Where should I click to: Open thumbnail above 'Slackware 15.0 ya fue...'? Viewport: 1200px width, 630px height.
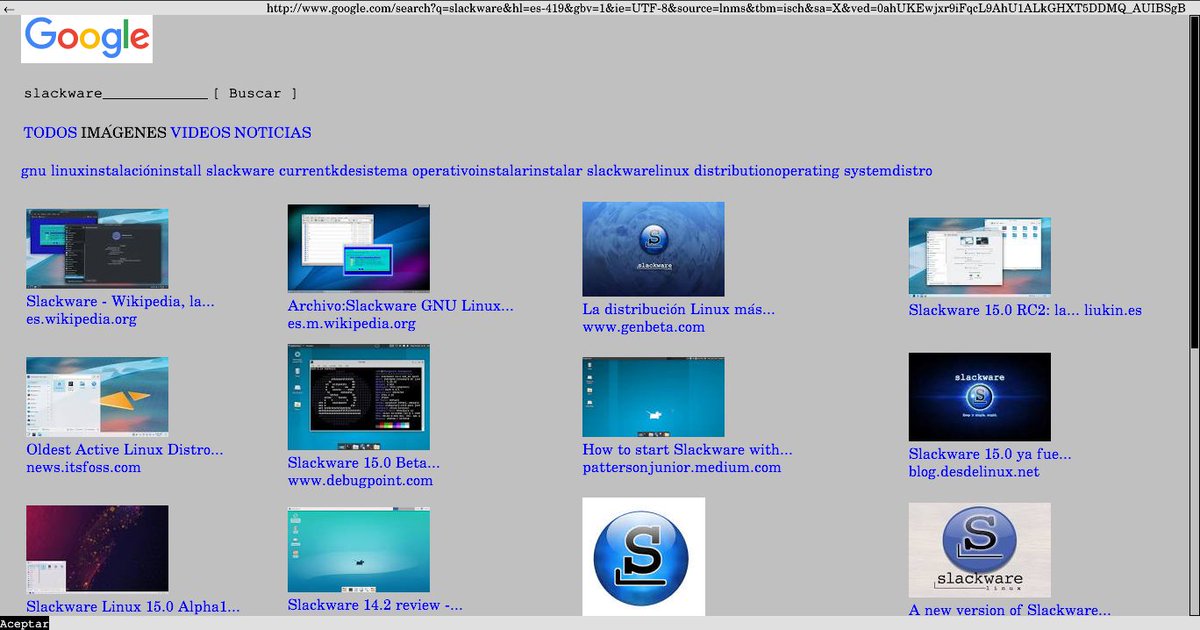980,397
